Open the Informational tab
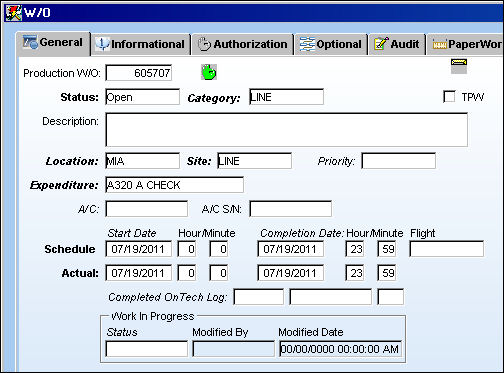This screenshot has height=373, width=504. pos(141,44)
